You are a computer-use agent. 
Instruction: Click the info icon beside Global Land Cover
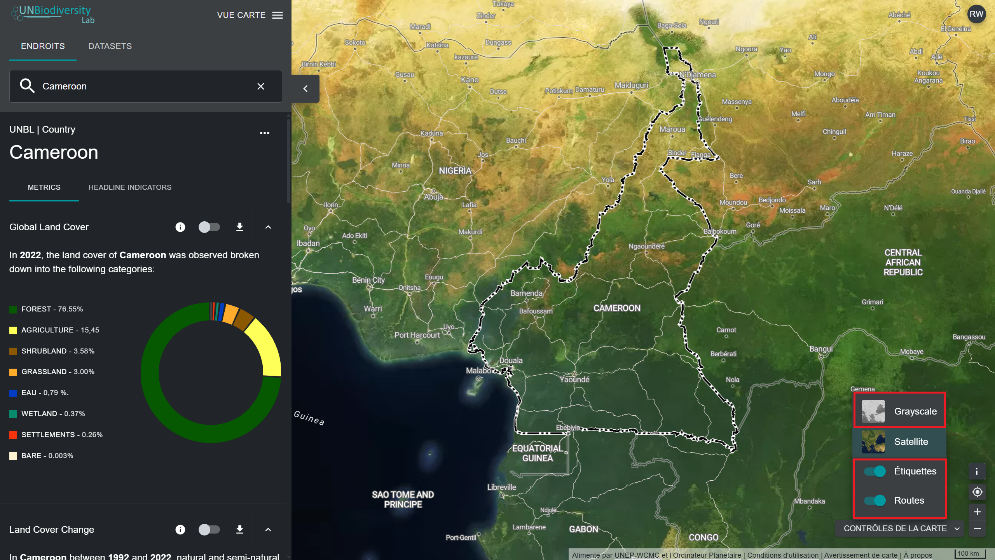[180, 227]
